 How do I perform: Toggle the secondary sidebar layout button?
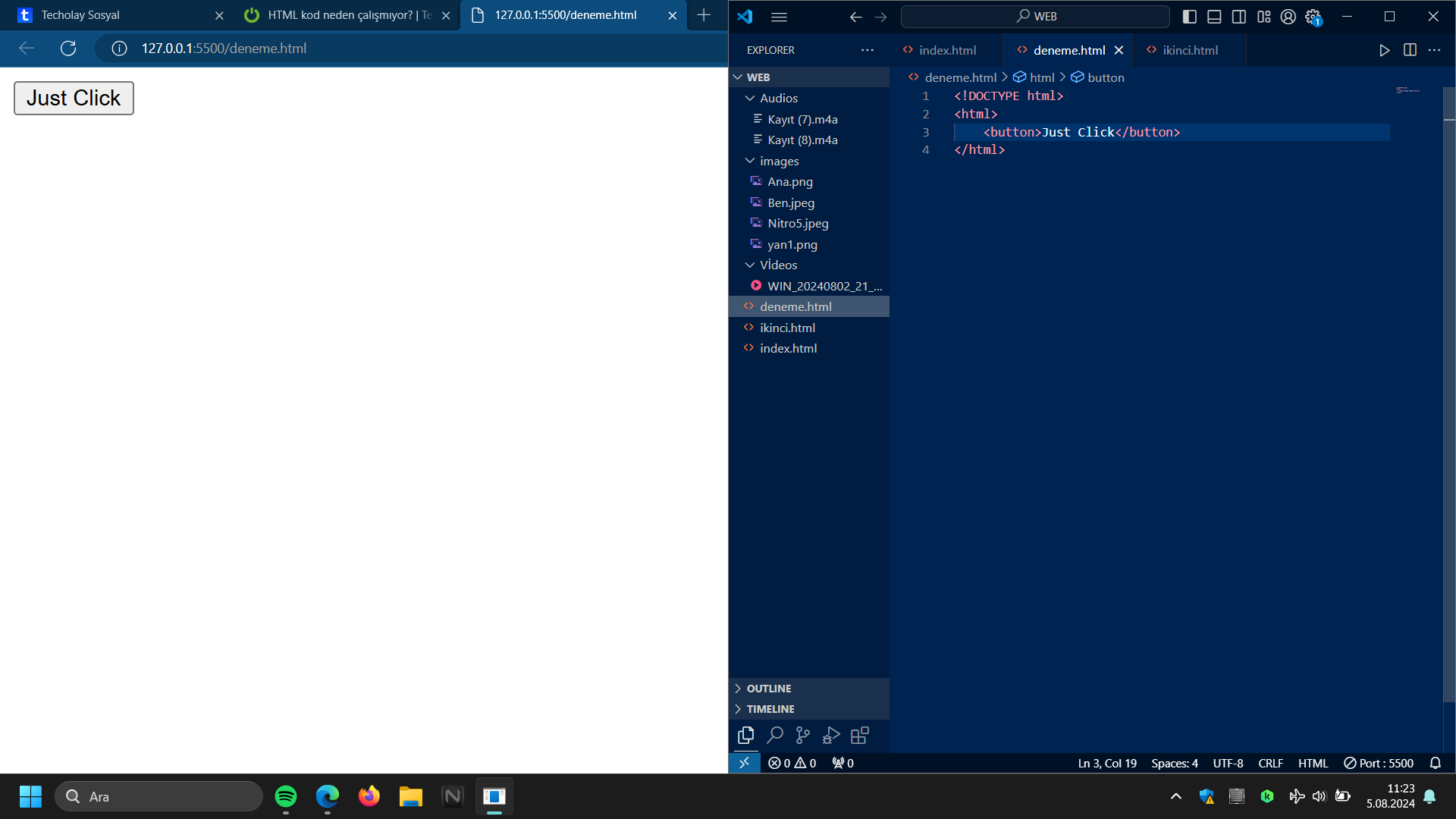(1239, 17)
